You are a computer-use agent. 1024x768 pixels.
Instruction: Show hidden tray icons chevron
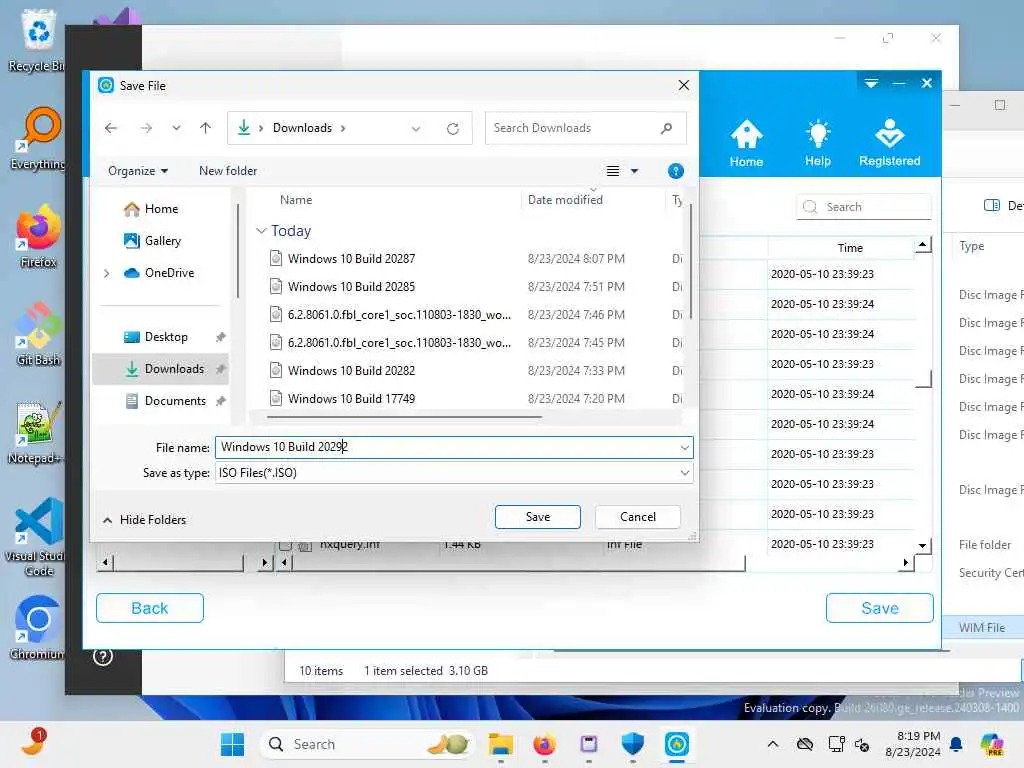pos(773,744)
